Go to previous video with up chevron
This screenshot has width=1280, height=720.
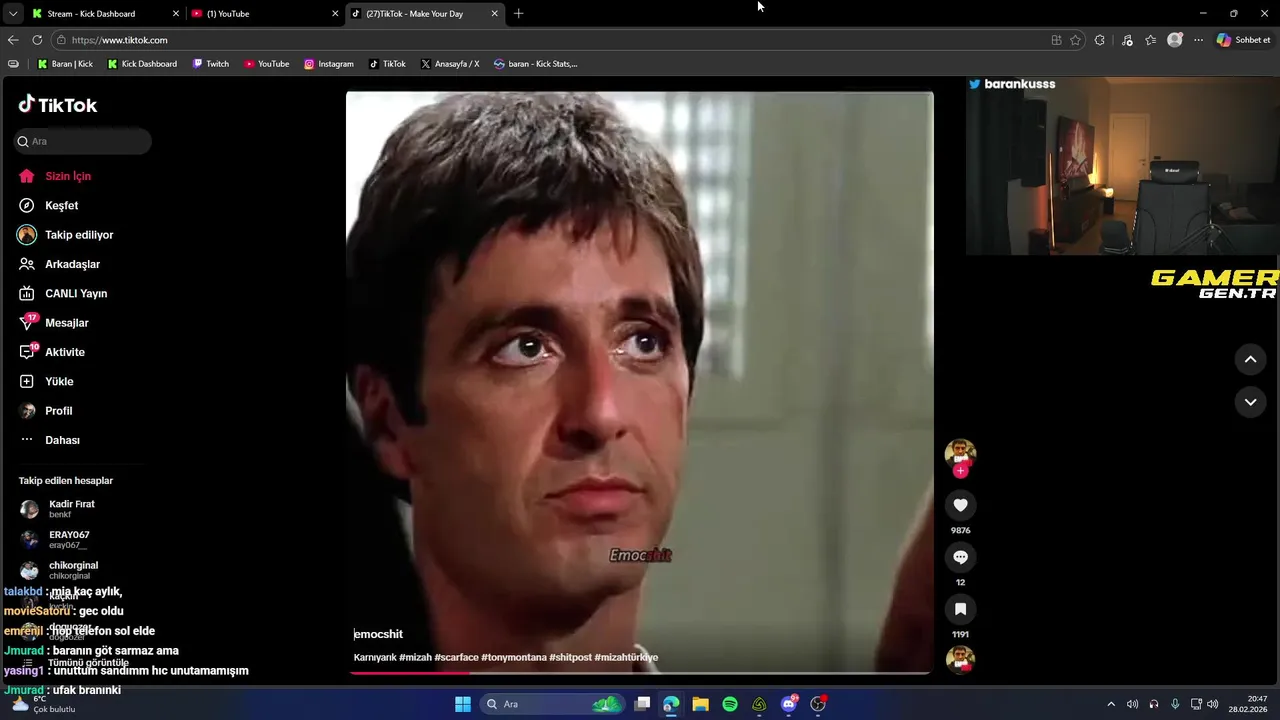[1250, 359]
